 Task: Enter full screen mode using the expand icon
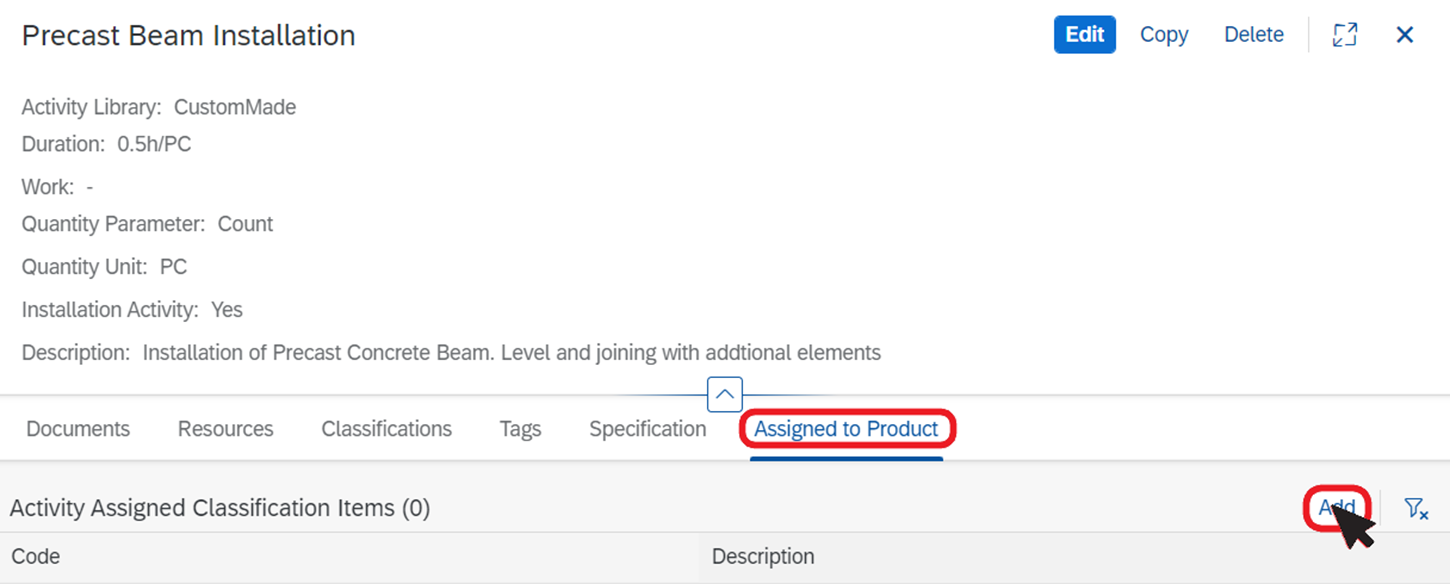point(1345,35)
